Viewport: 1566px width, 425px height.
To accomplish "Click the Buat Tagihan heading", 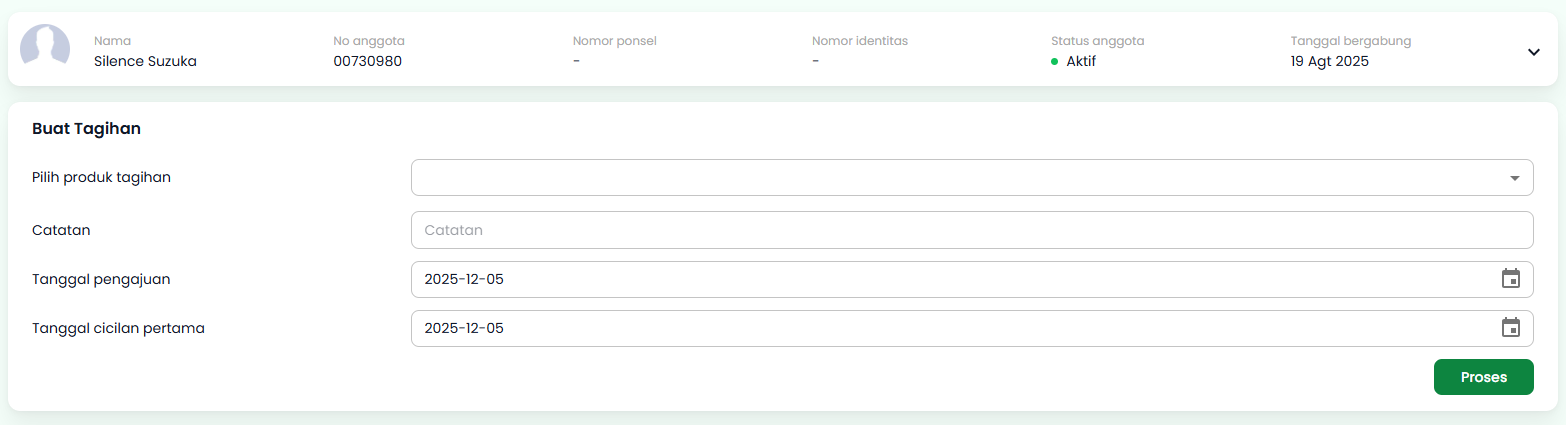I will [86, 128].
